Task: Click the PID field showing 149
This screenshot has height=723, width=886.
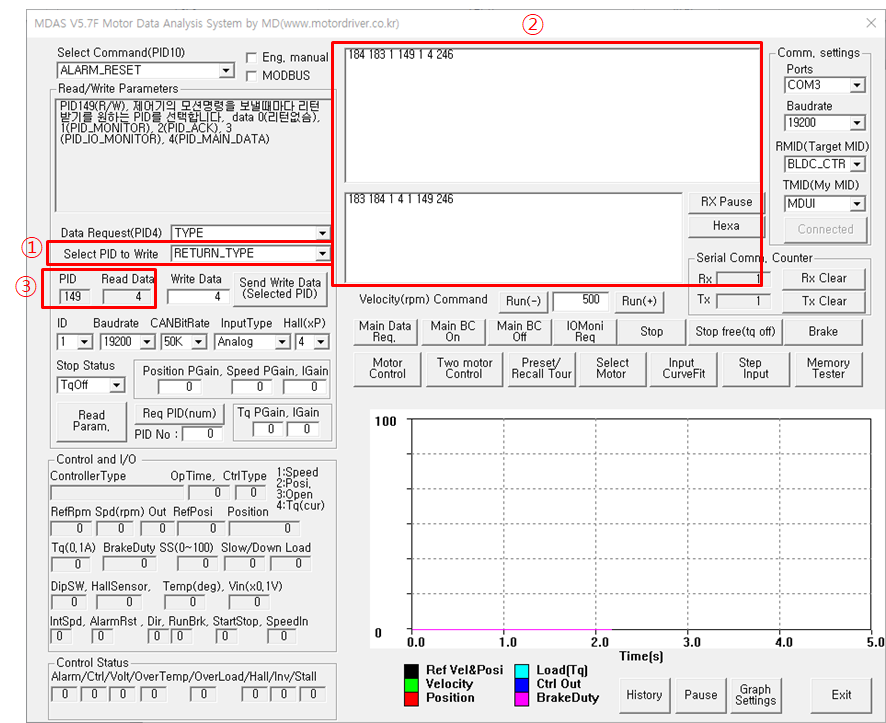Action: pyautogui.click(x=74, y=297)
